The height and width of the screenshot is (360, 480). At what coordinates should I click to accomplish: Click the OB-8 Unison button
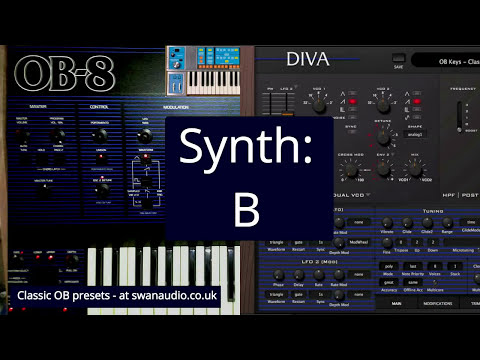pos(101,159)
